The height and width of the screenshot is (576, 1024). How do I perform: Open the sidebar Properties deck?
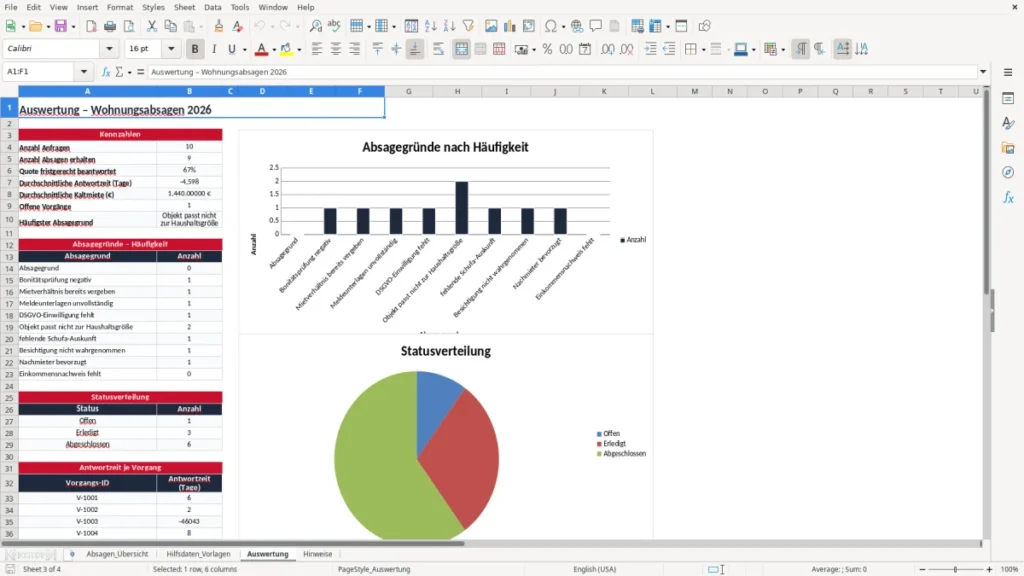point(1008,99)
